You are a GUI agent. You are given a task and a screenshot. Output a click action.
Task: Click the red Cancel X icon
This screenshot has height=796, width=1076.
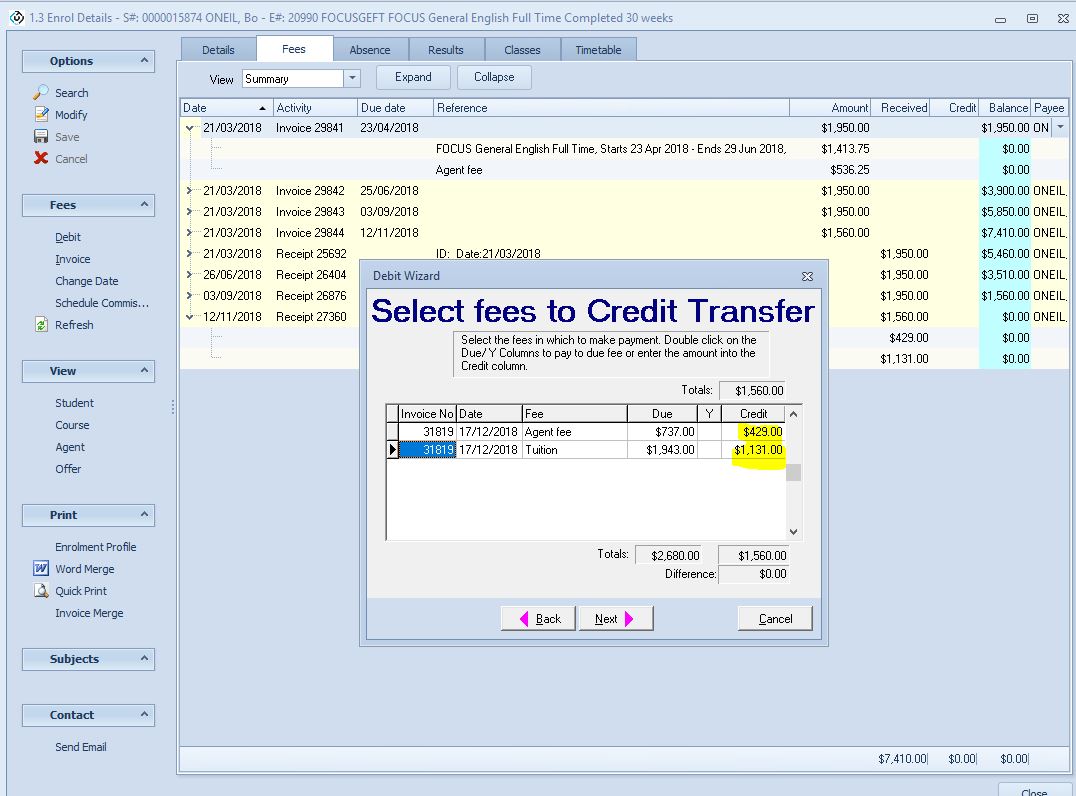[41, 158]
